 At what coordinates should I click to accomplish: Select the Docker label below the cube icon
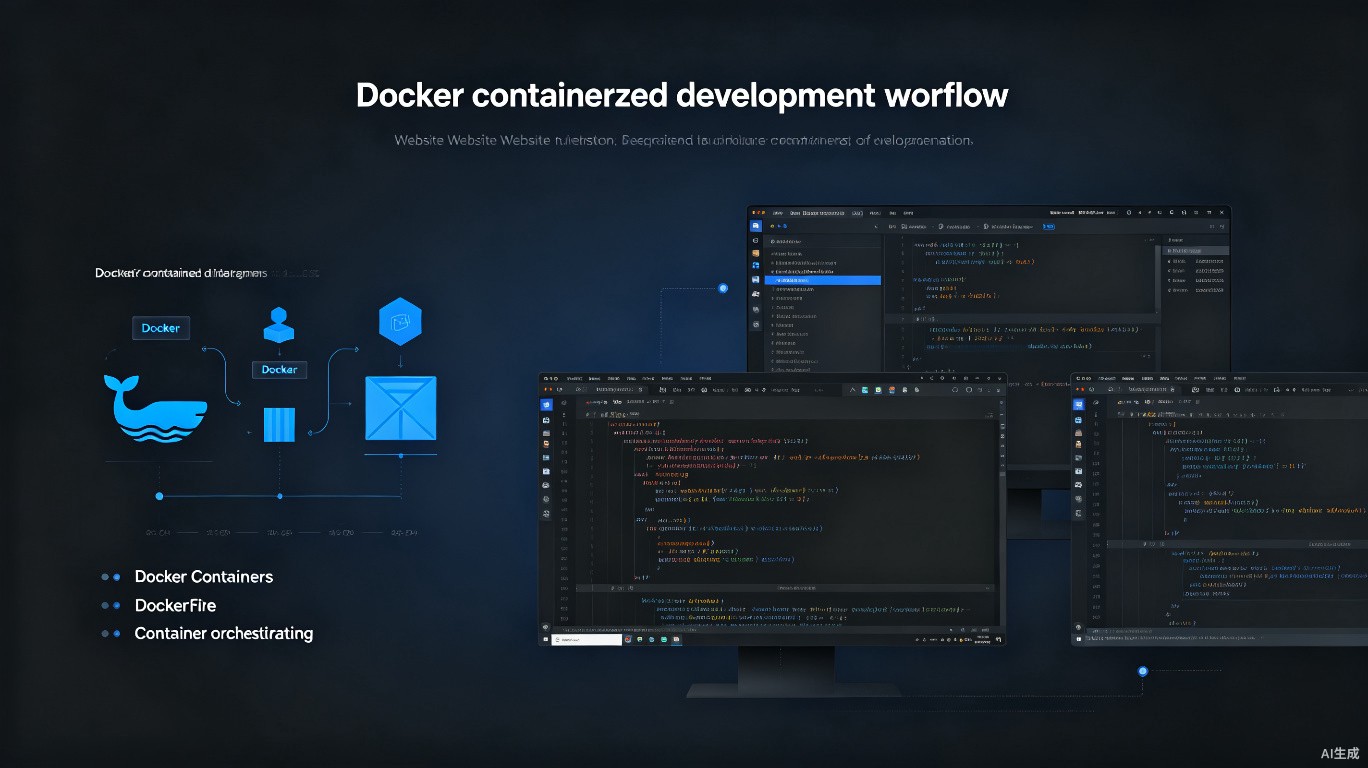[279, 369]
